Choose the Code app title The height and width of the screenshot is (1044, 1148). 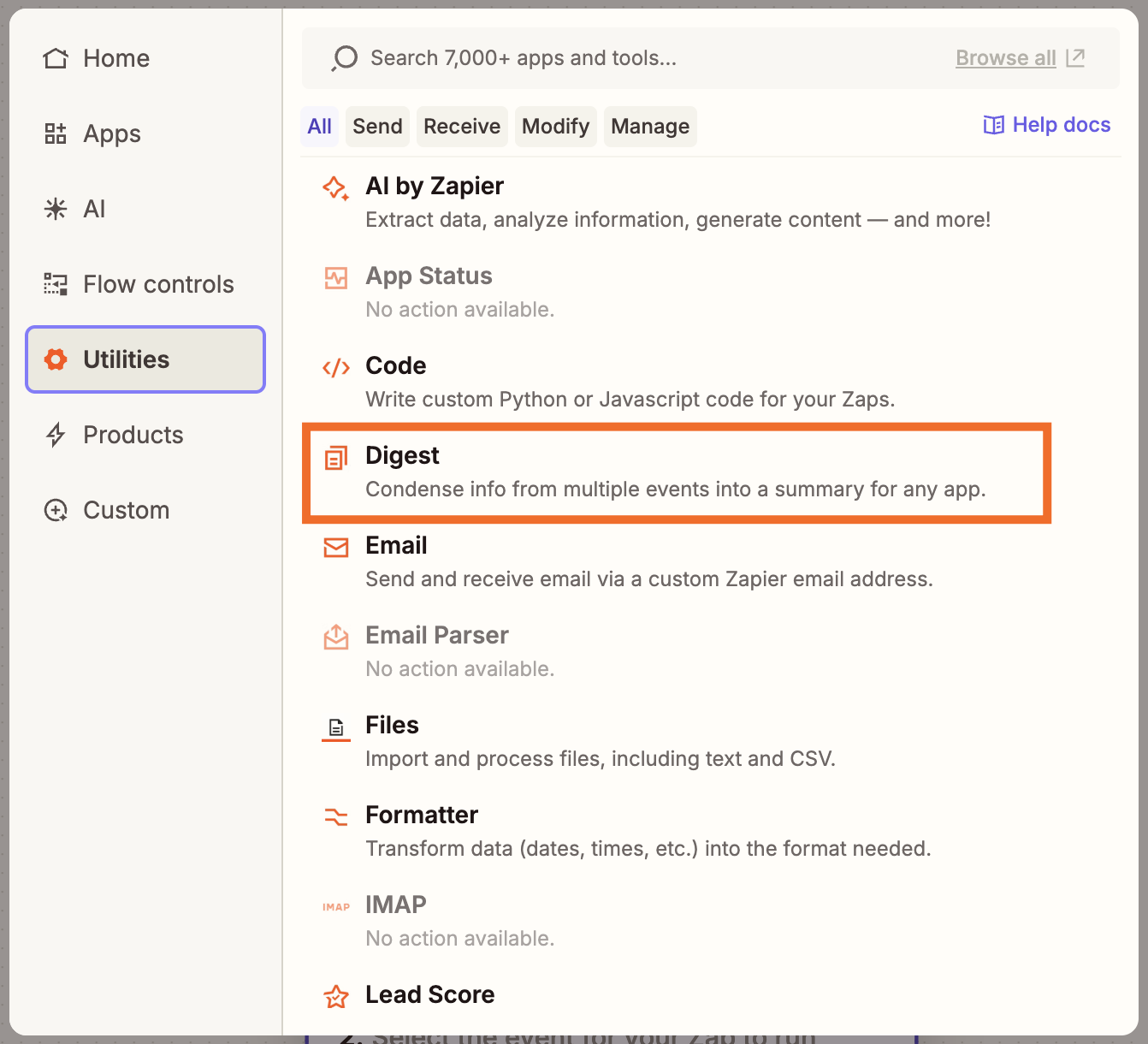[396, 365]
